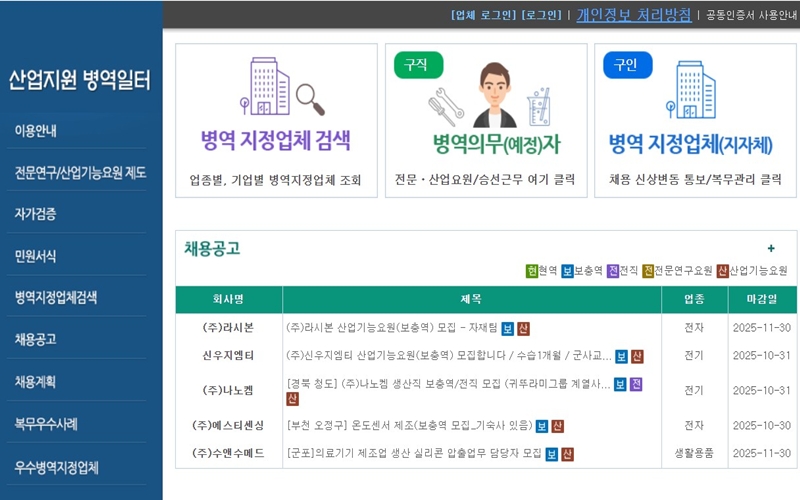This screenshot has height=500, width=800.
Task: Select 자가검증 in the sidebar
Action: pos(35,214)
